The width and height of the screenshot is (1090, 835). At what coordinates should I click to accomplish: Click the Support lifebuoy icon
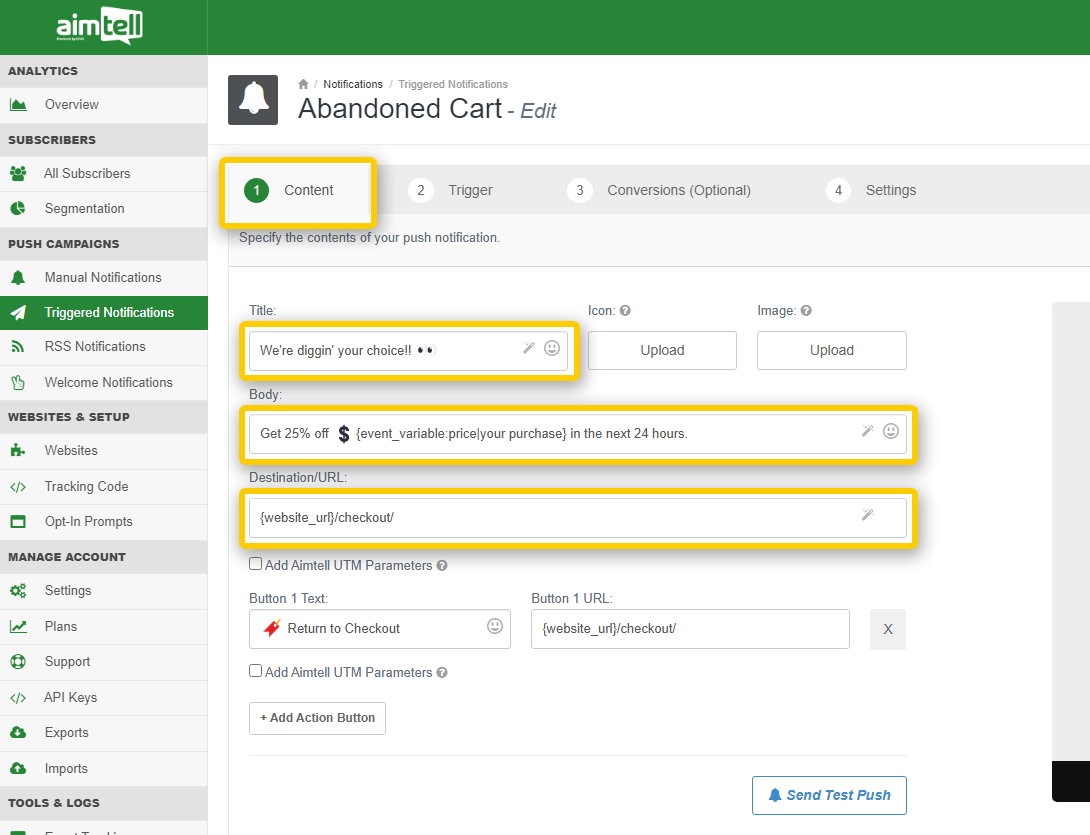(18, 662)
